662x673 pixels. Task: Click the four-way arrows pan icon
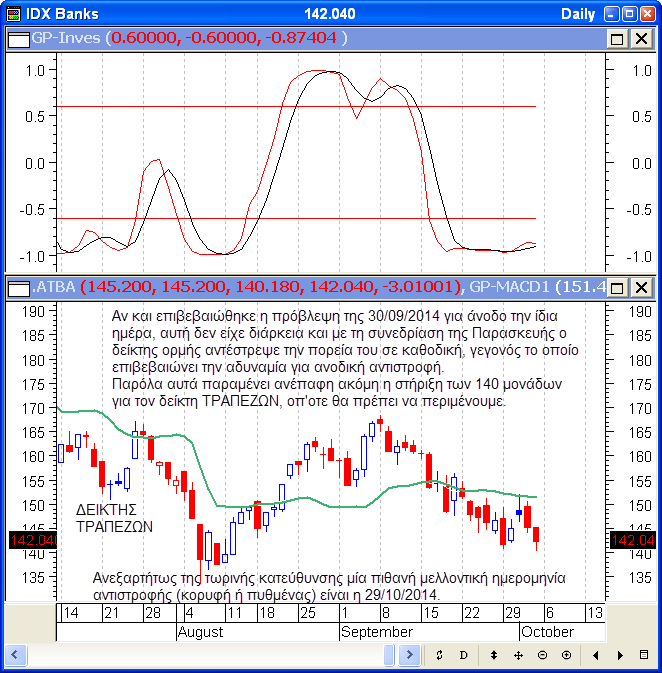pyautogui.click(x=518, y=654)
